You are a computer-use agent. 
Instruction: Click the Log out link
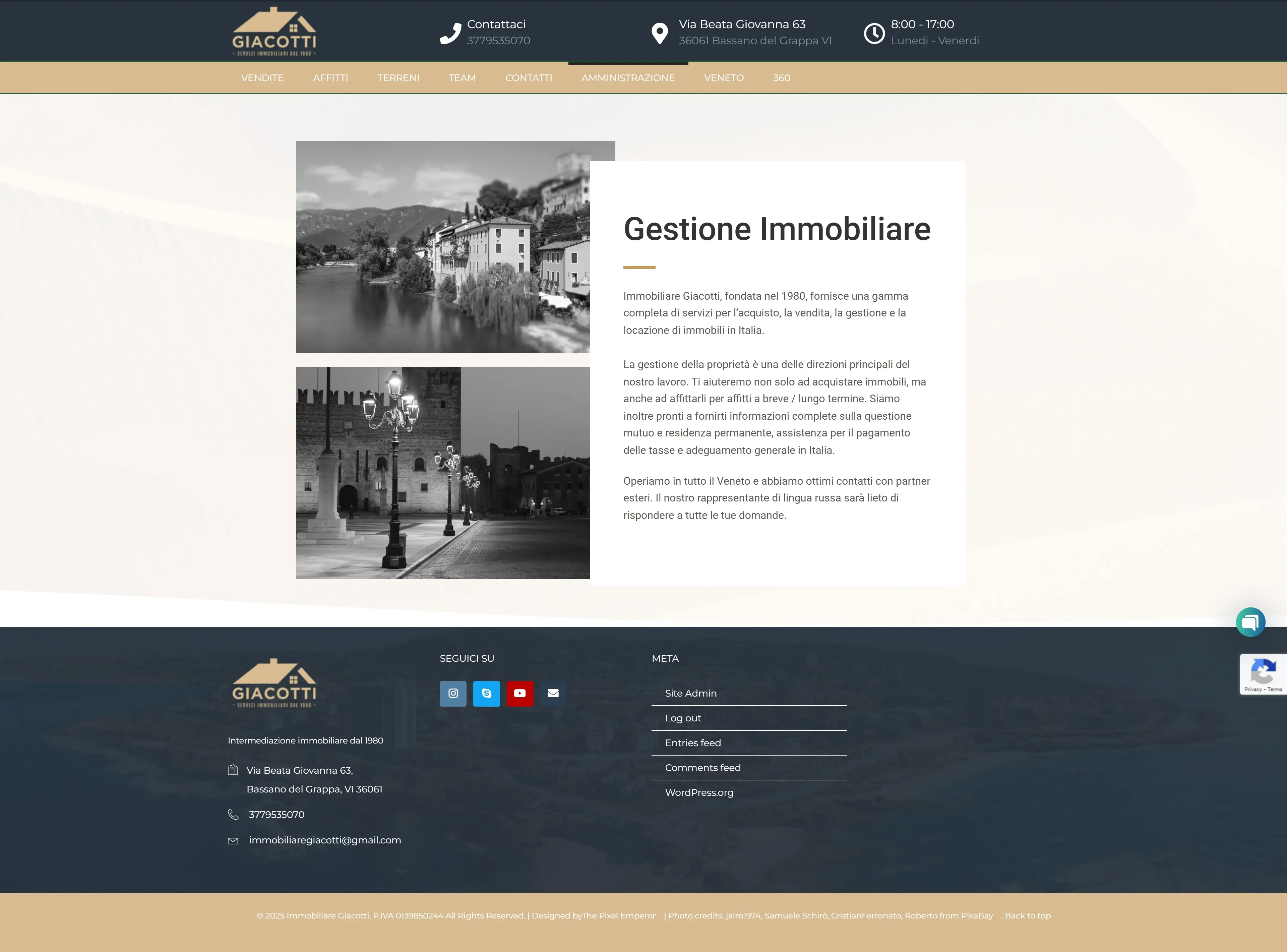pyautogui.click(x=683, y=718)
